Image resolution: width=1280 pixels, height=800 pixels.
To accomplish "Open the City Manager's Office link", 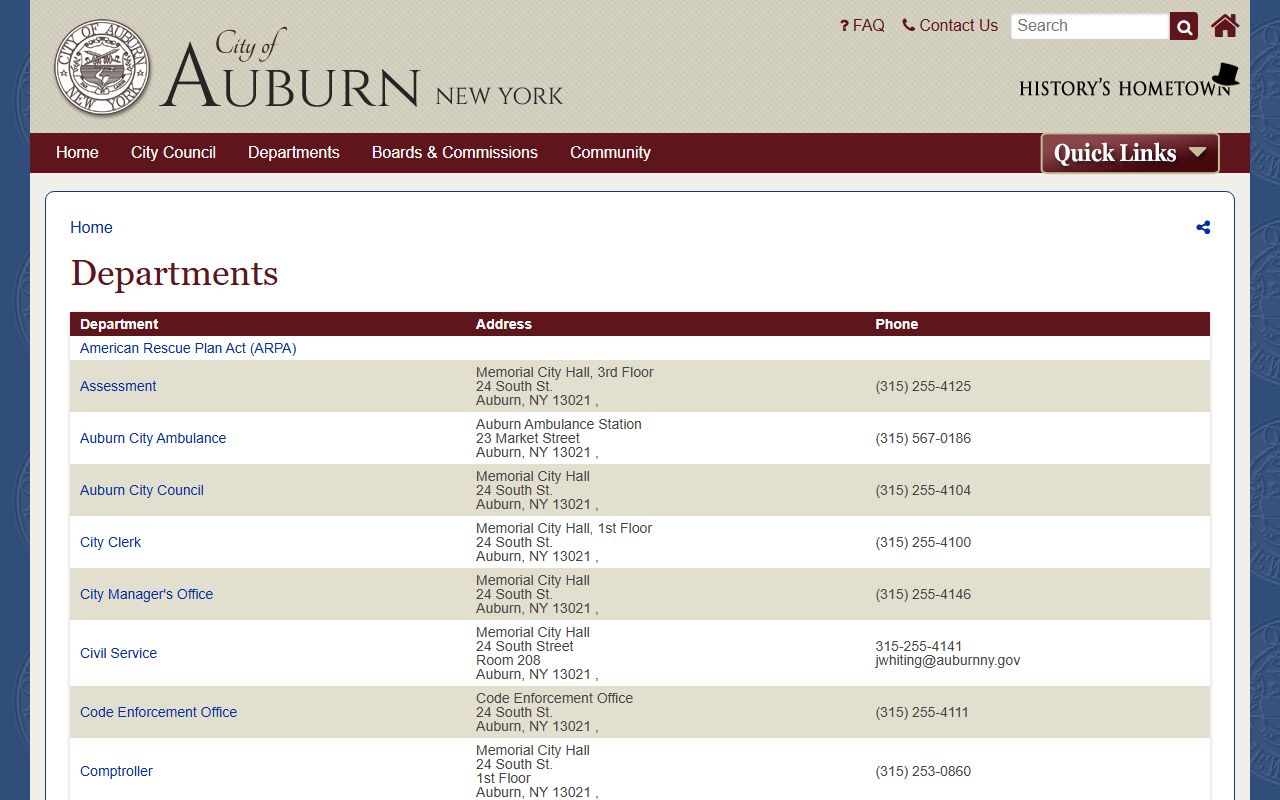I will 146,594.
